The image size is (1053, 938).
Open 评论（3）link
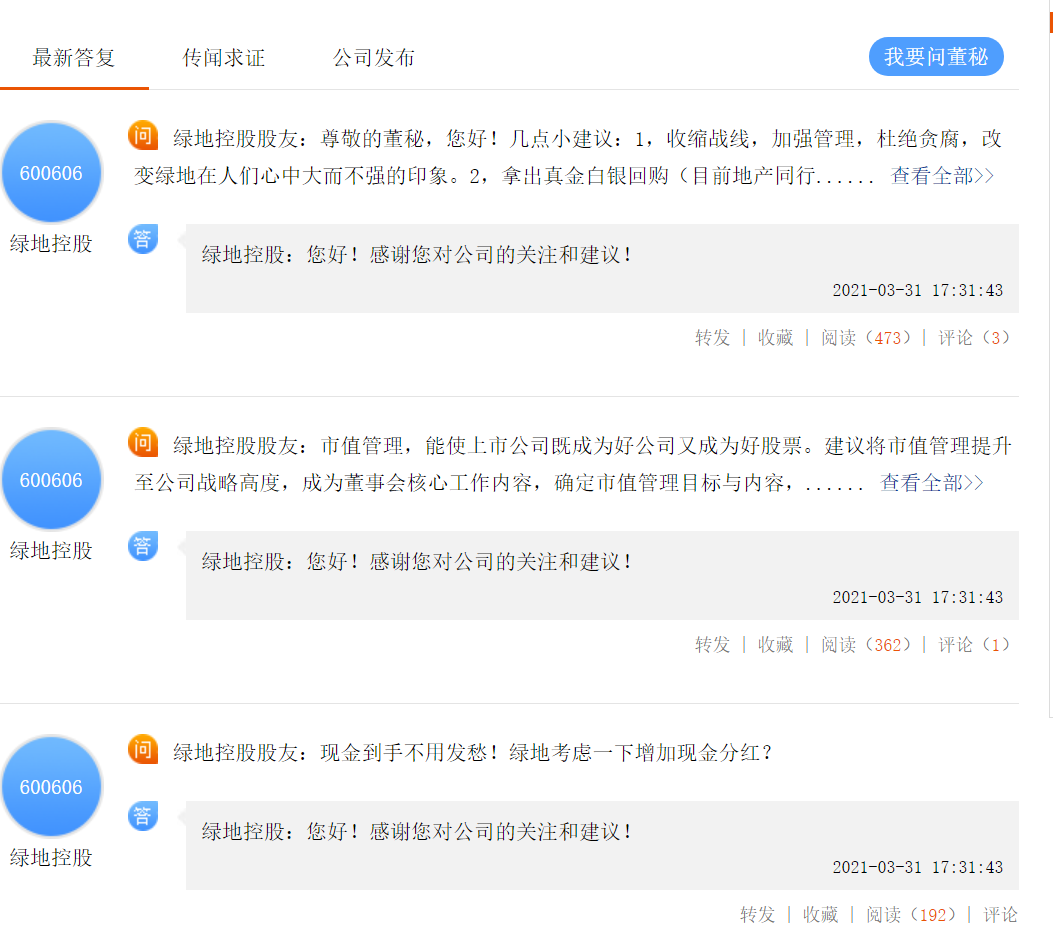(x=974, y=338)
